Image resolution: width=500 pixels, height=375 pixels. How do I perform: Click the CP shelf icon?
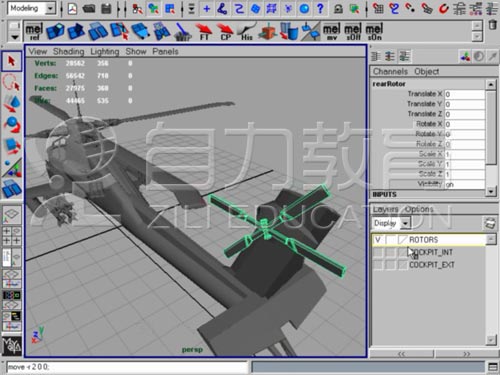pos(225,32)
